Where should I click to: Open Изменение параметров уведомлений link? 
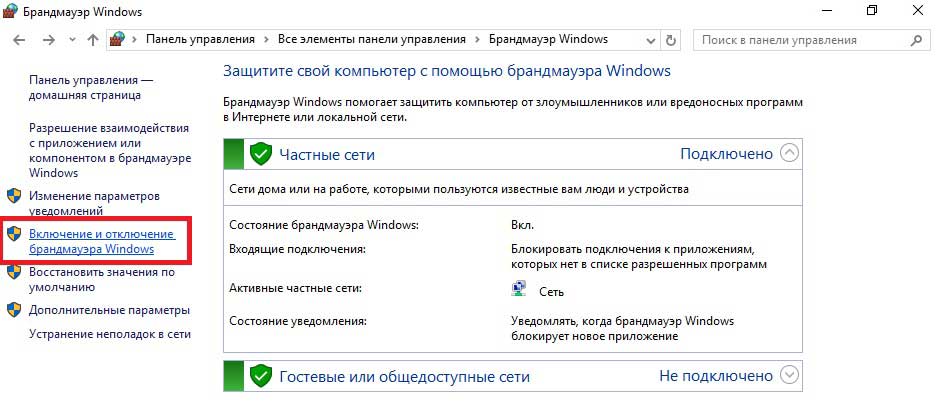coord(95,203)
